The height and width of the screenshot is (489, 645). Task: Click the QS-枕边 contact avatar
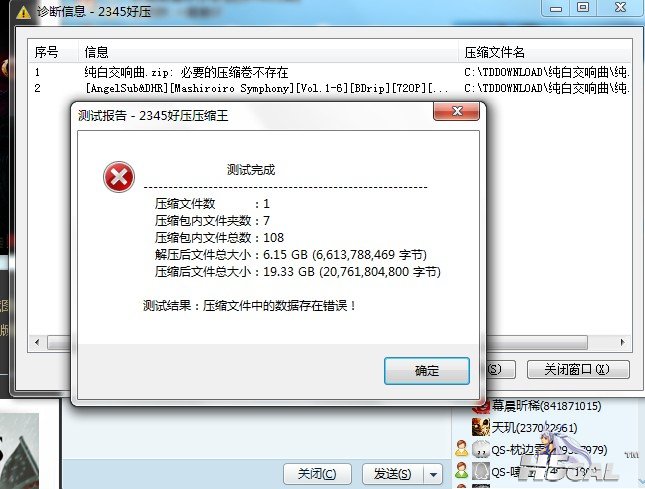[x=480, y=449]
